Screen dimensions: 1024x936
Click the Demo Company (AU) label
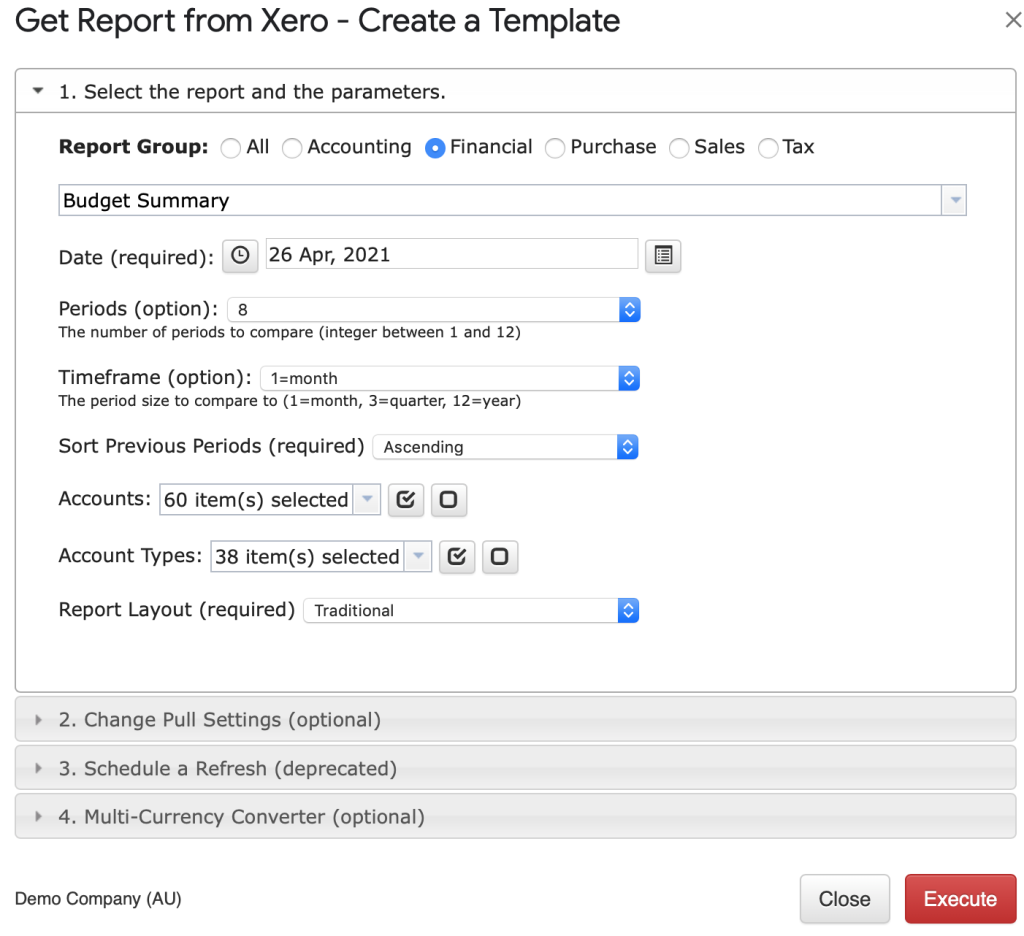pos(98,899)
